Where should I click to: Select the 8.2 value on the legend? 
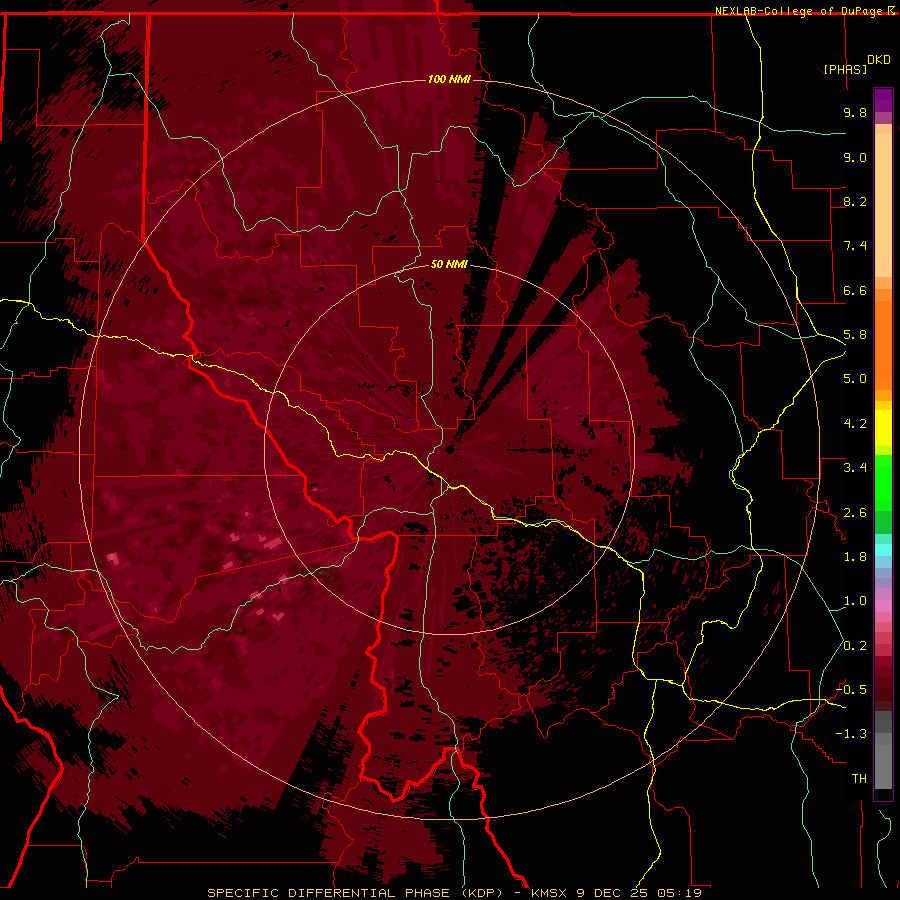point(855,201)
